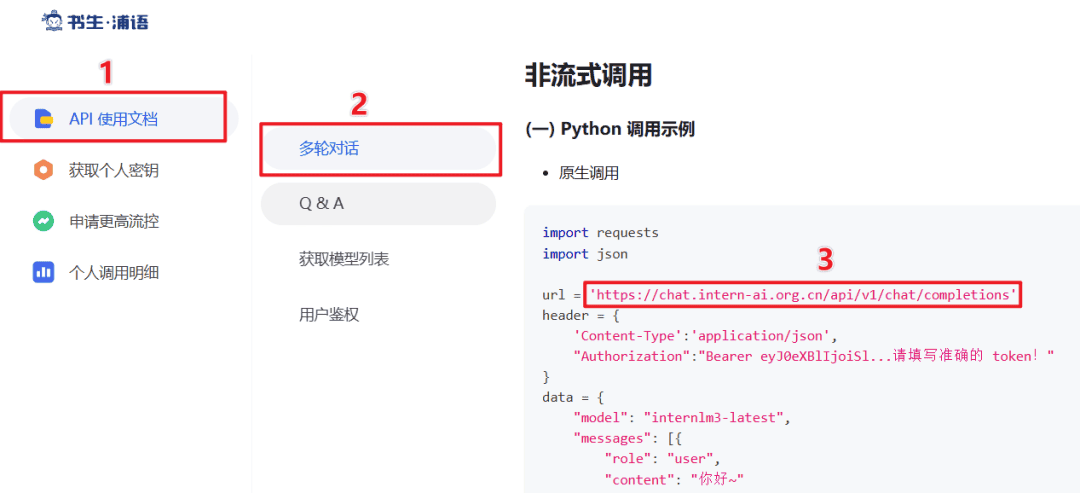Click the orange hexagon 获取个人密钥 icon

43,169
